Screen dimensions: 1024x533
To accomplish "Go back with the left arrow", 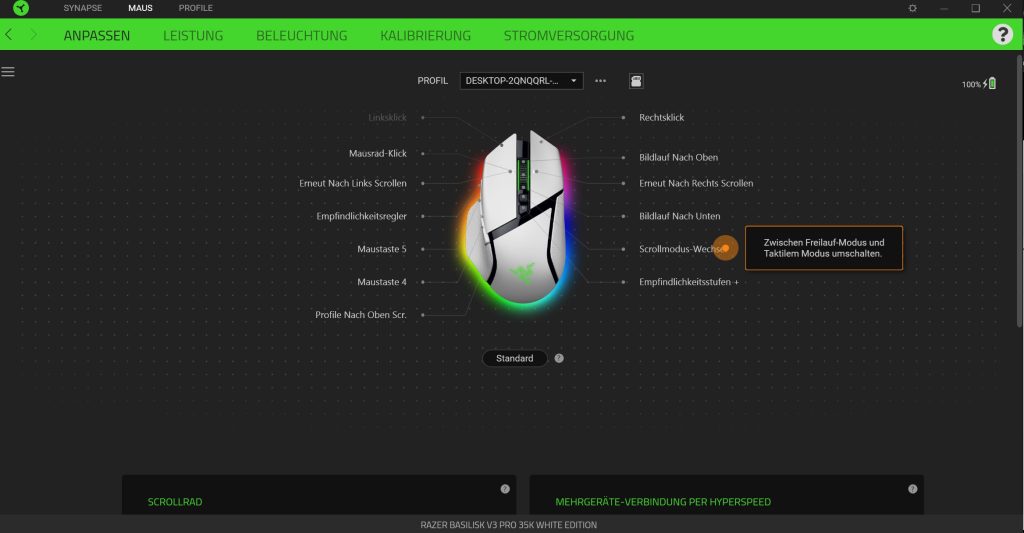I will [8, 35].
